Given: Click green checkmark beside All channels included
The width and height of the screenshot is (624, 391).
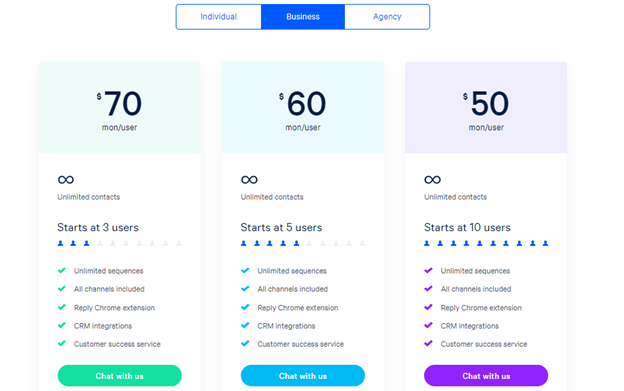Looking at the screenshot, I should tap(62, 288).
